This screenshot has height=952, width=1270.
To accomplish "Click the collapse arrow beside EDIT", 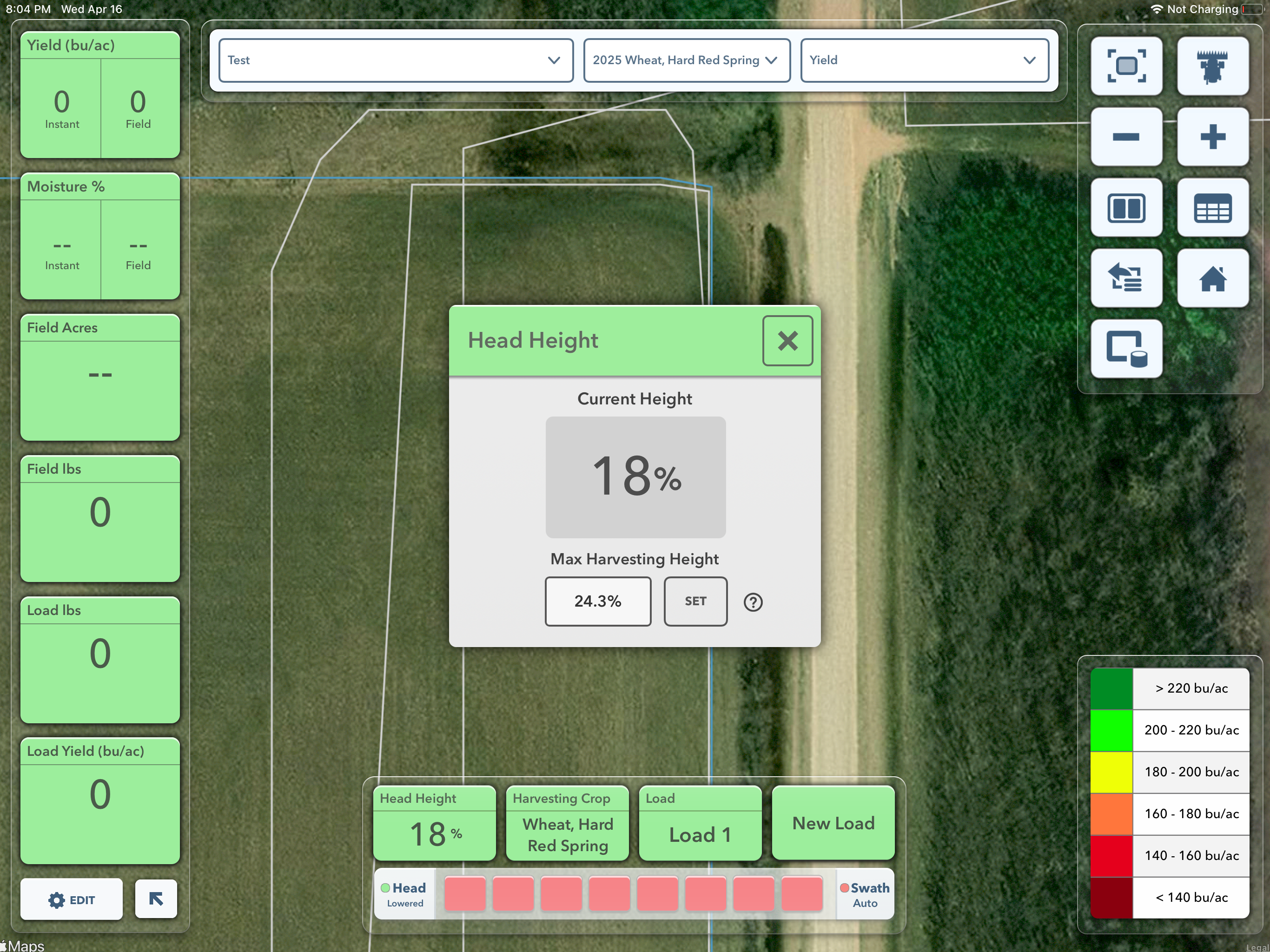I will click(x=156, y=899).
